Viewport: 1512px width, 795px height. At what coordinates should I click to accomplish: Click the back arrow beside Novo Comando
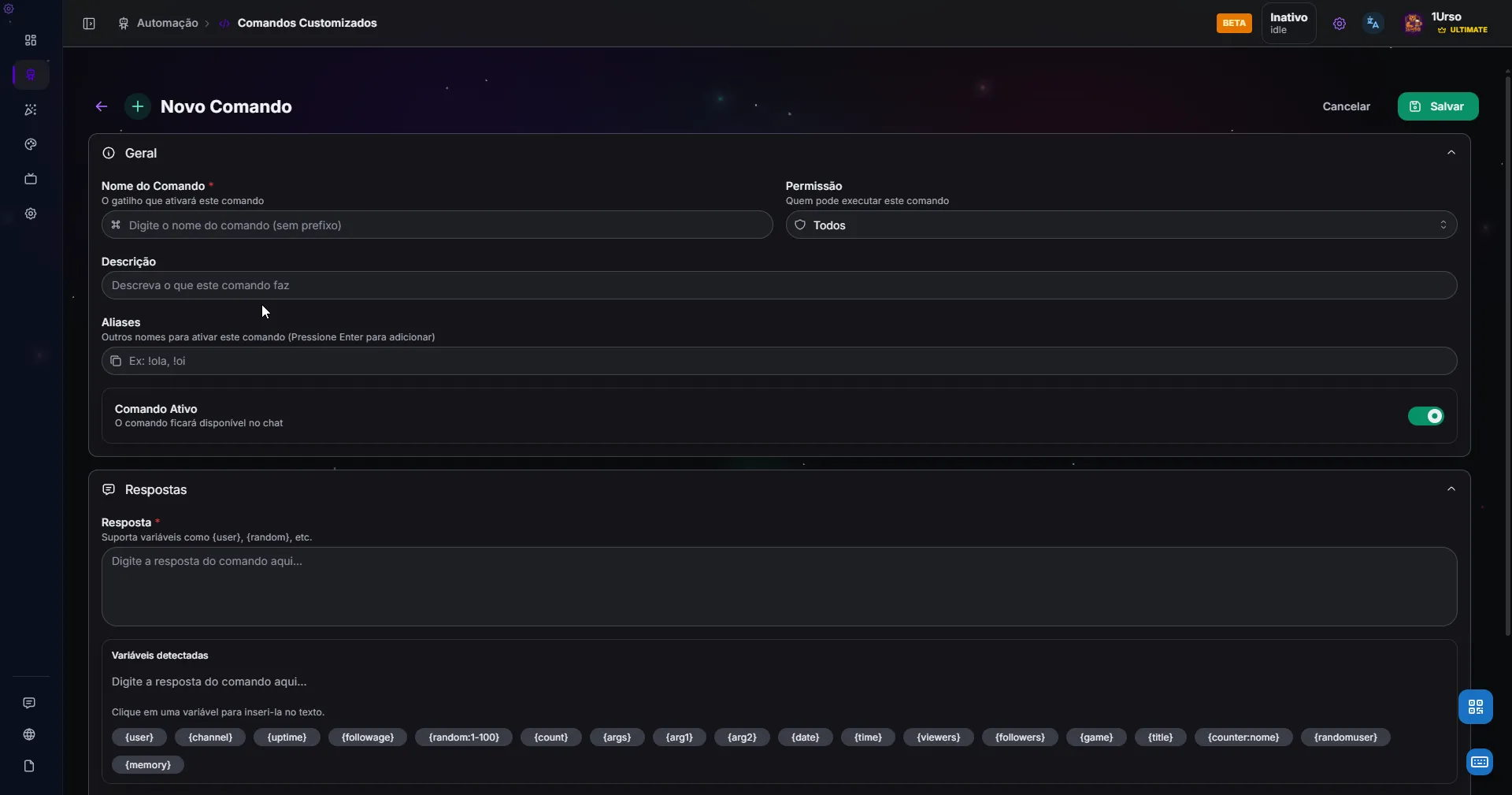pos(102,106)
